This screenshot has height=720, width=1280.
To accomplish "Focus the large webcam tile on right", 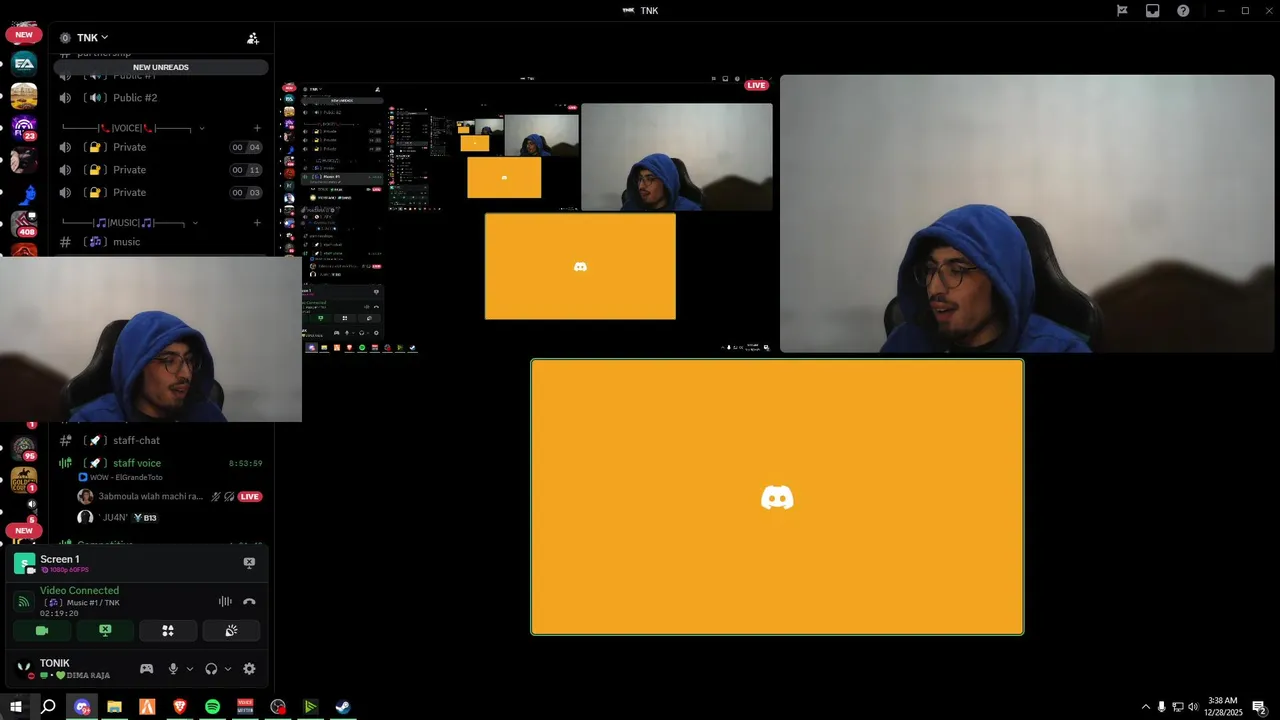I will [x=1027, y=214].
